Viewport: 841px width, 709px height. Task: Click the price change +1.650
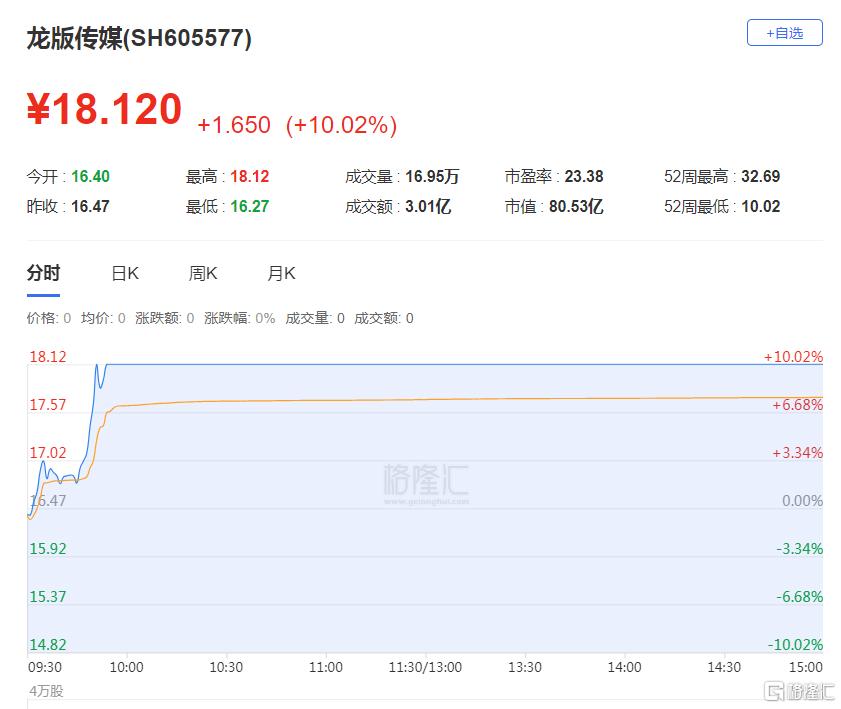[234, 125]
